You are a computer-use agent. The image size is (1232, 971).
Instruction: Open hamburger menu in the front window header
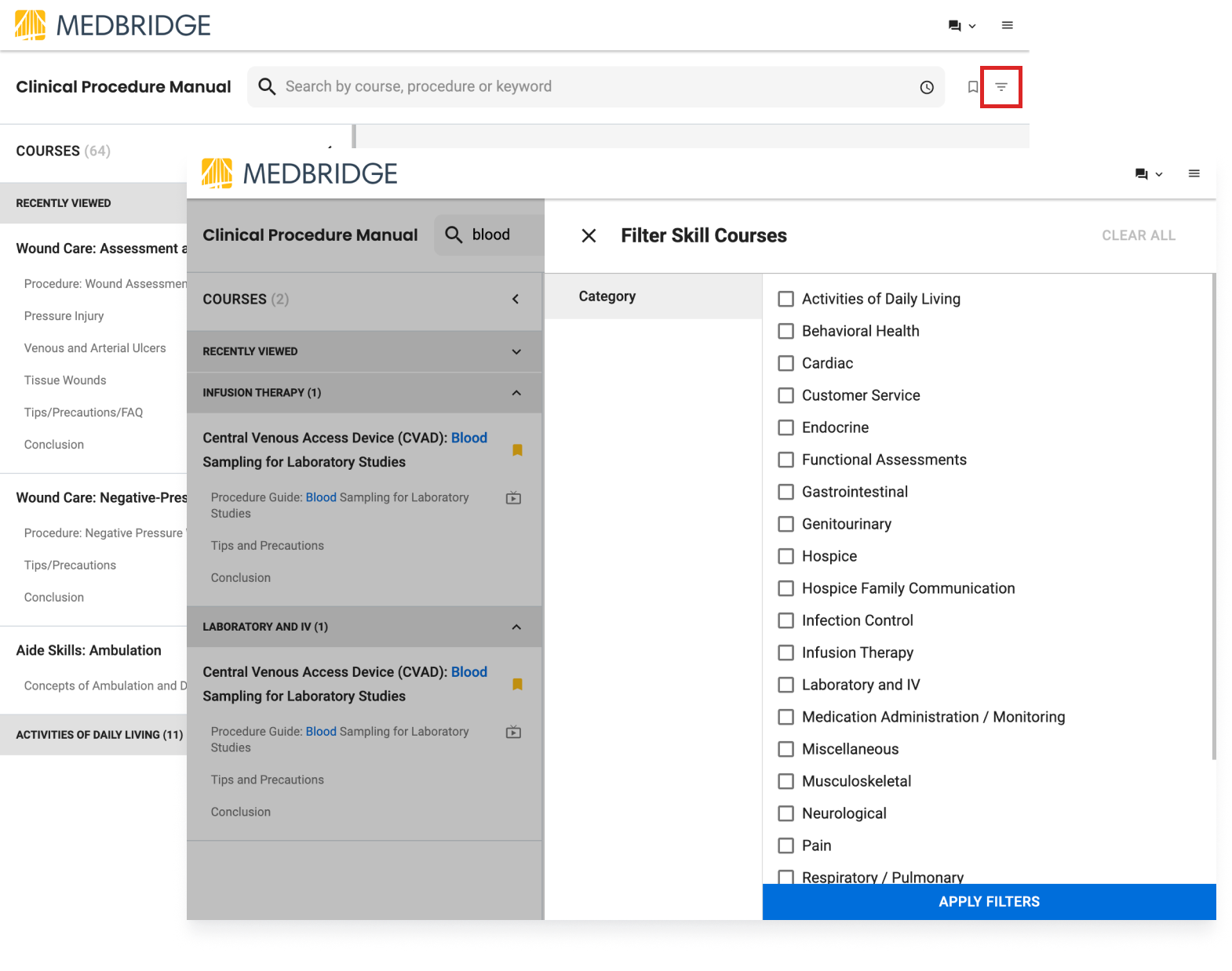[x=1194, y=174]
